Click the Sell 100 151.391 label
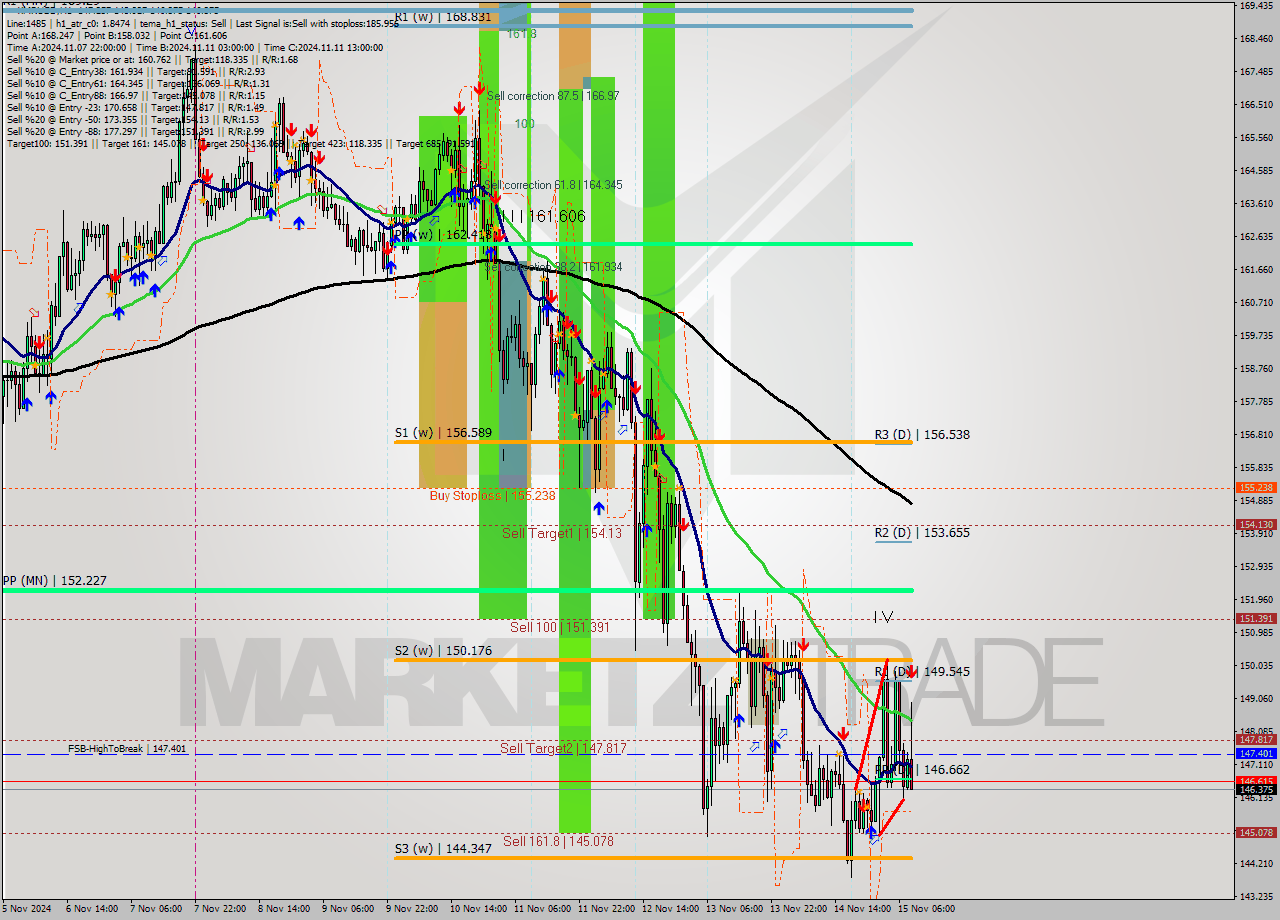This screenshot has width=1280, height=920. click(x=560, y=627)
